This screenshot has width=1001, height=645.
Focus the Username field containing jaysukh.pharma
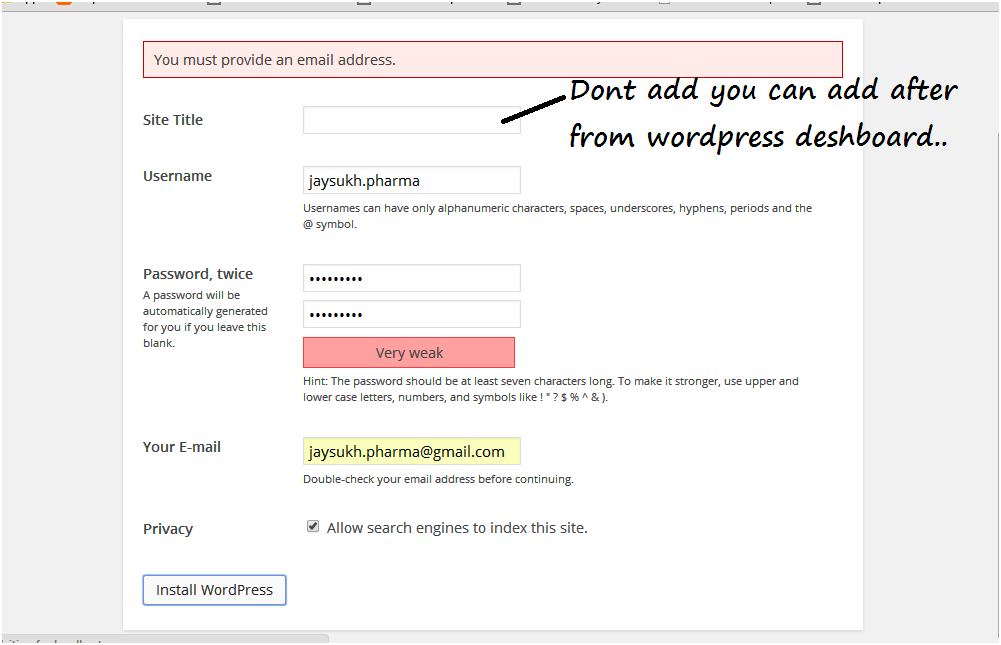412,180
